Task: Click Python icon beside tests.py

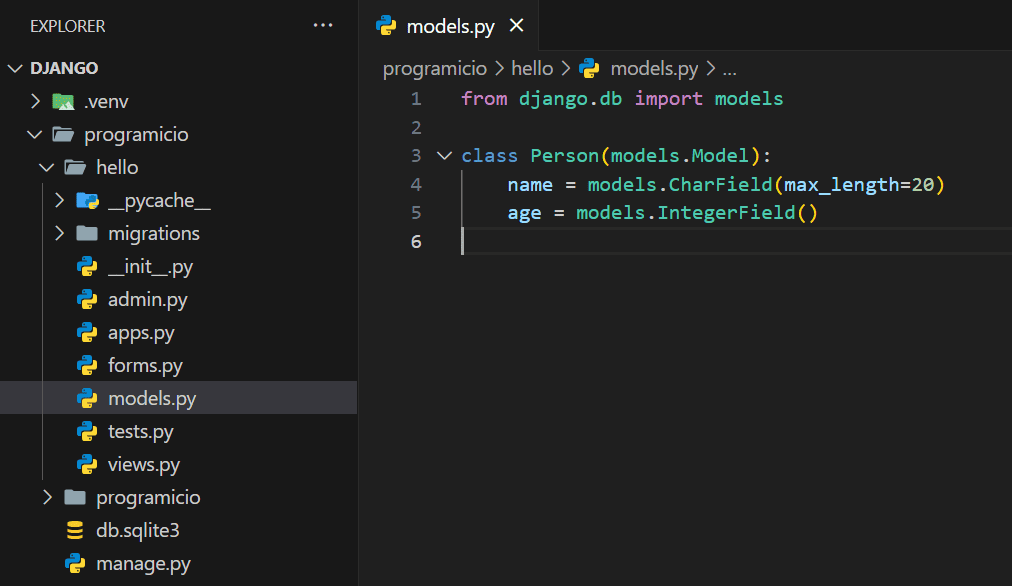Action: [87, 431]
